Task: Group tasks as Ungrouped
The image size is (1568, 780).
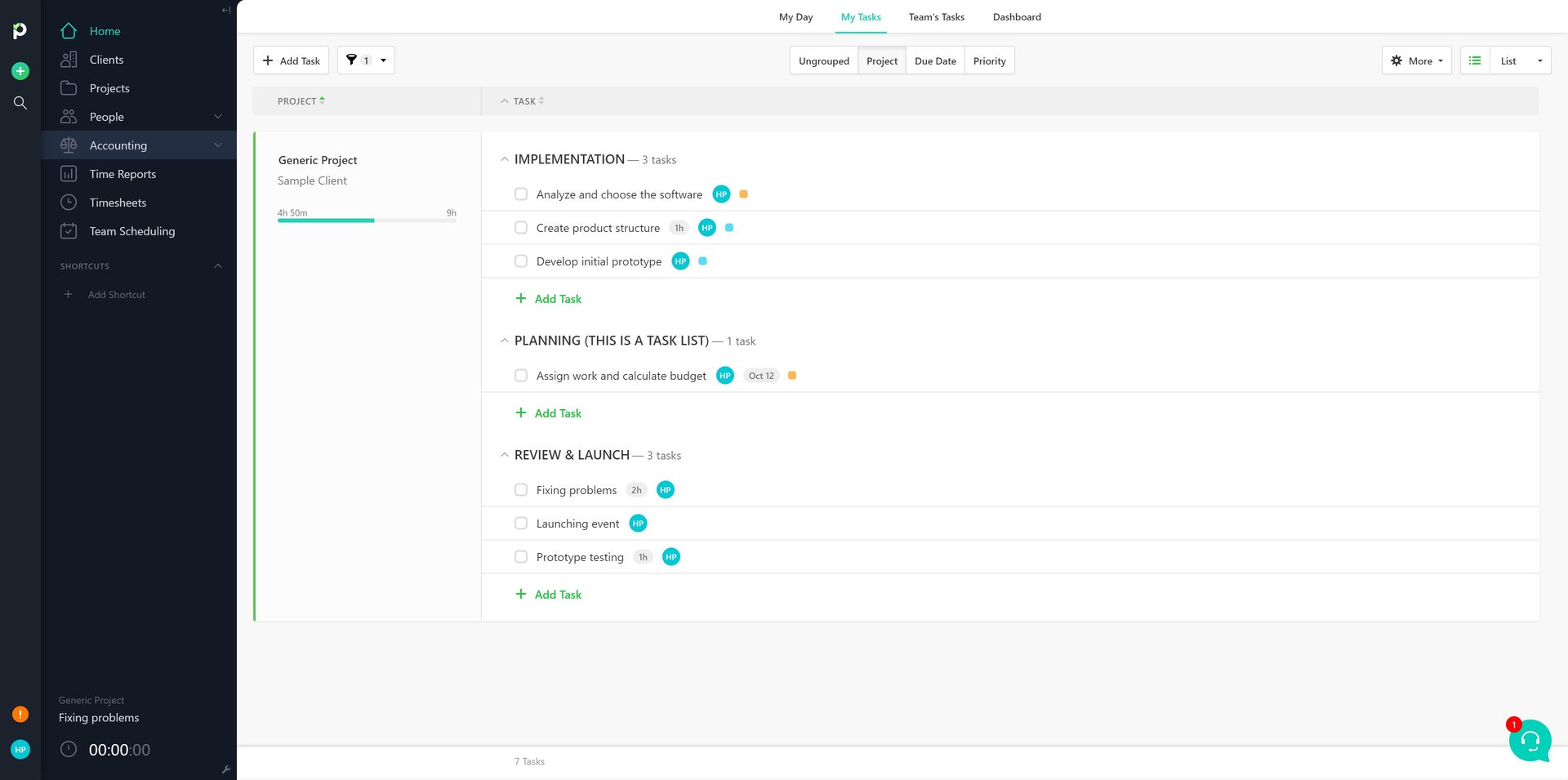Action: 824,60
